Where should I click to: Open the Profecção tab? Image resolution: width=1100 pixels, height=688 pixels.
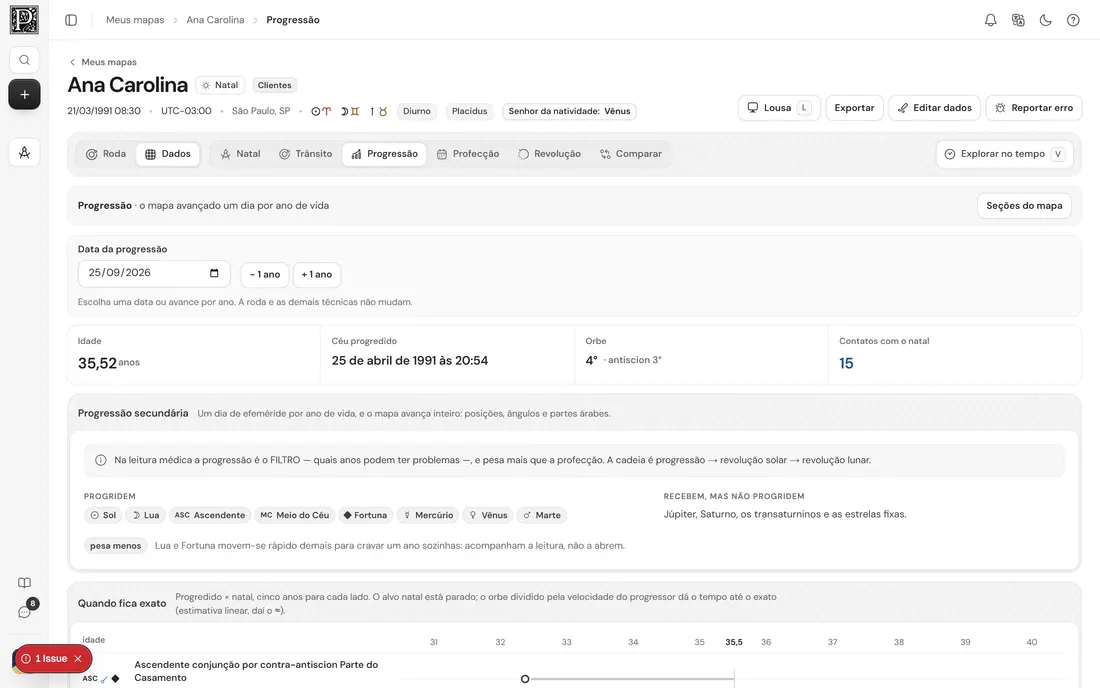tap(468, 154)
